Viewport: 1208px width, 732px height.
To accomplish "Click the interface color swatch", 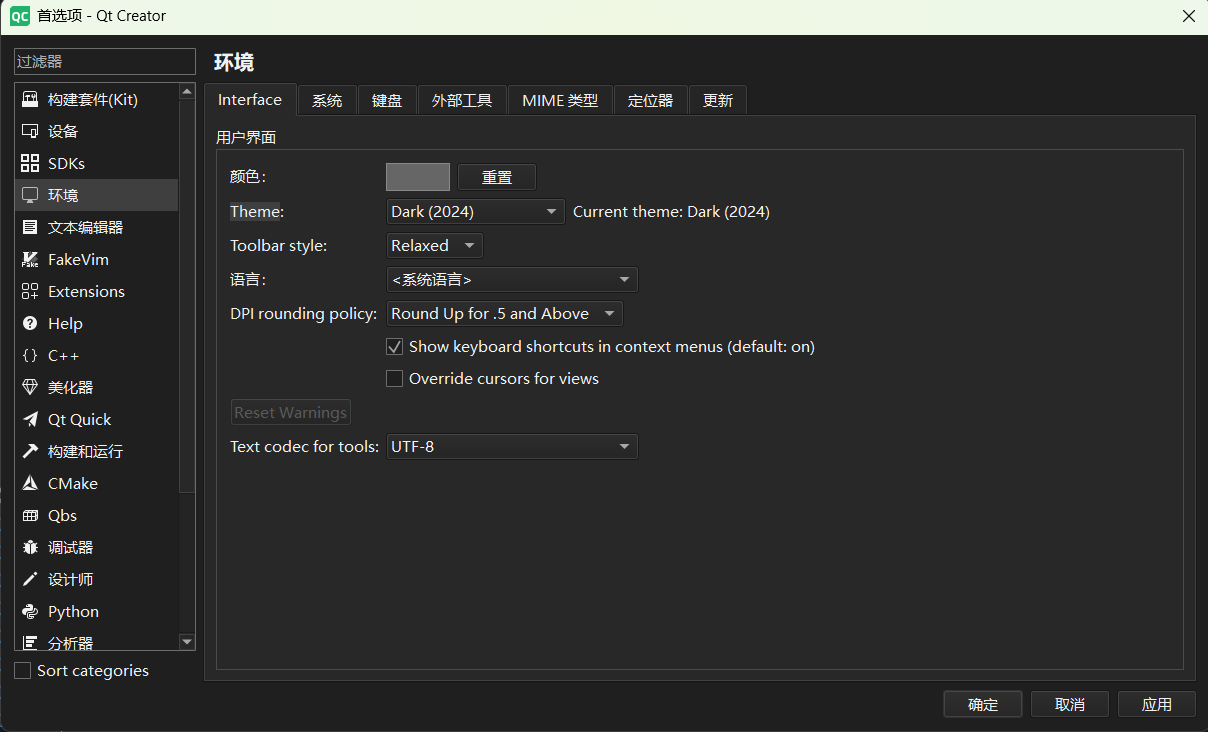I will (x=417, y=176).
